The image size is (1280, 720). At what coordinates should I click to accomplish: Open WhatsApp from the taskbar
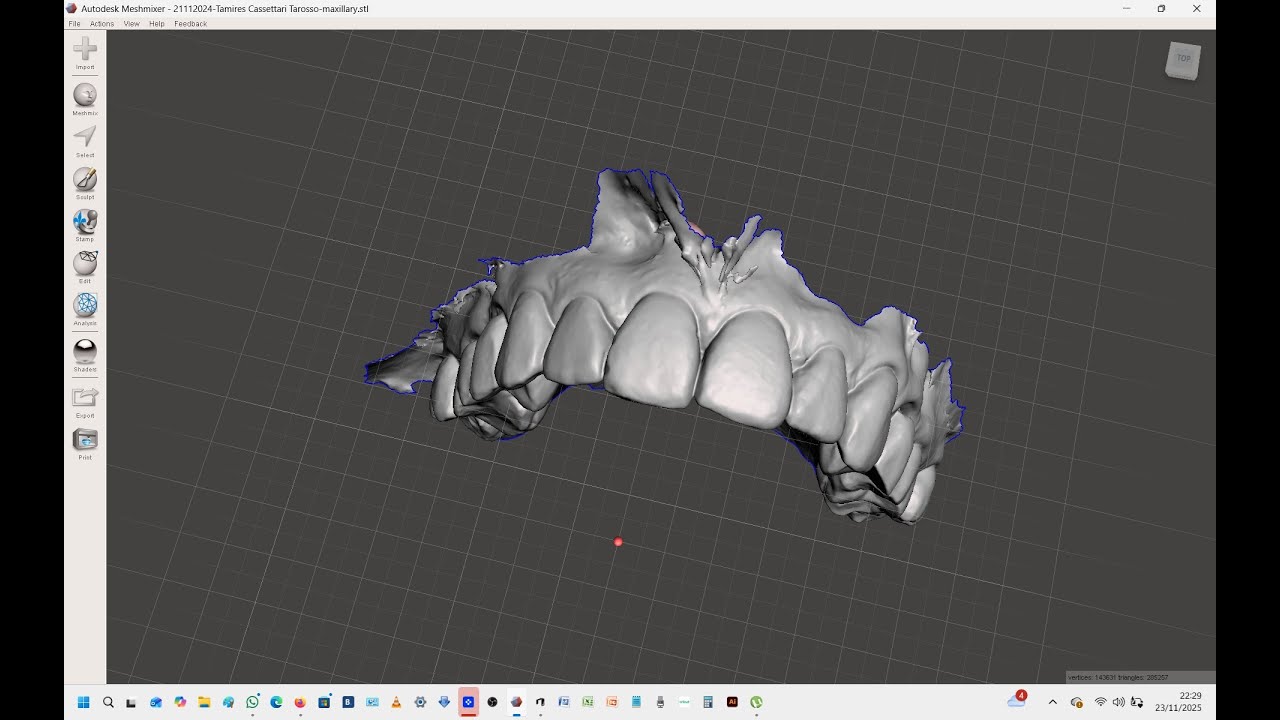252,702
